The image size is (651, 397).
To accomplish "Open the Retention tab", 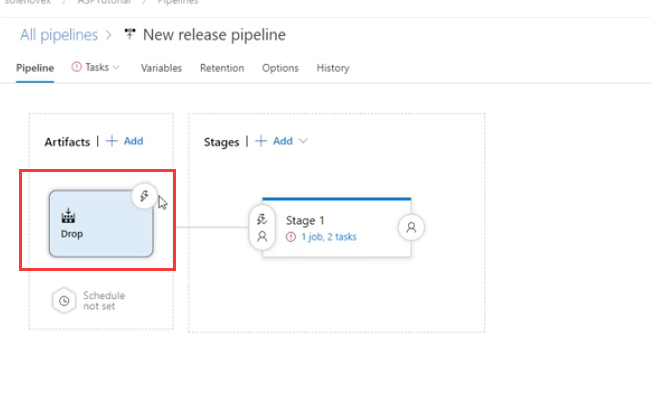I will (222, 68).
